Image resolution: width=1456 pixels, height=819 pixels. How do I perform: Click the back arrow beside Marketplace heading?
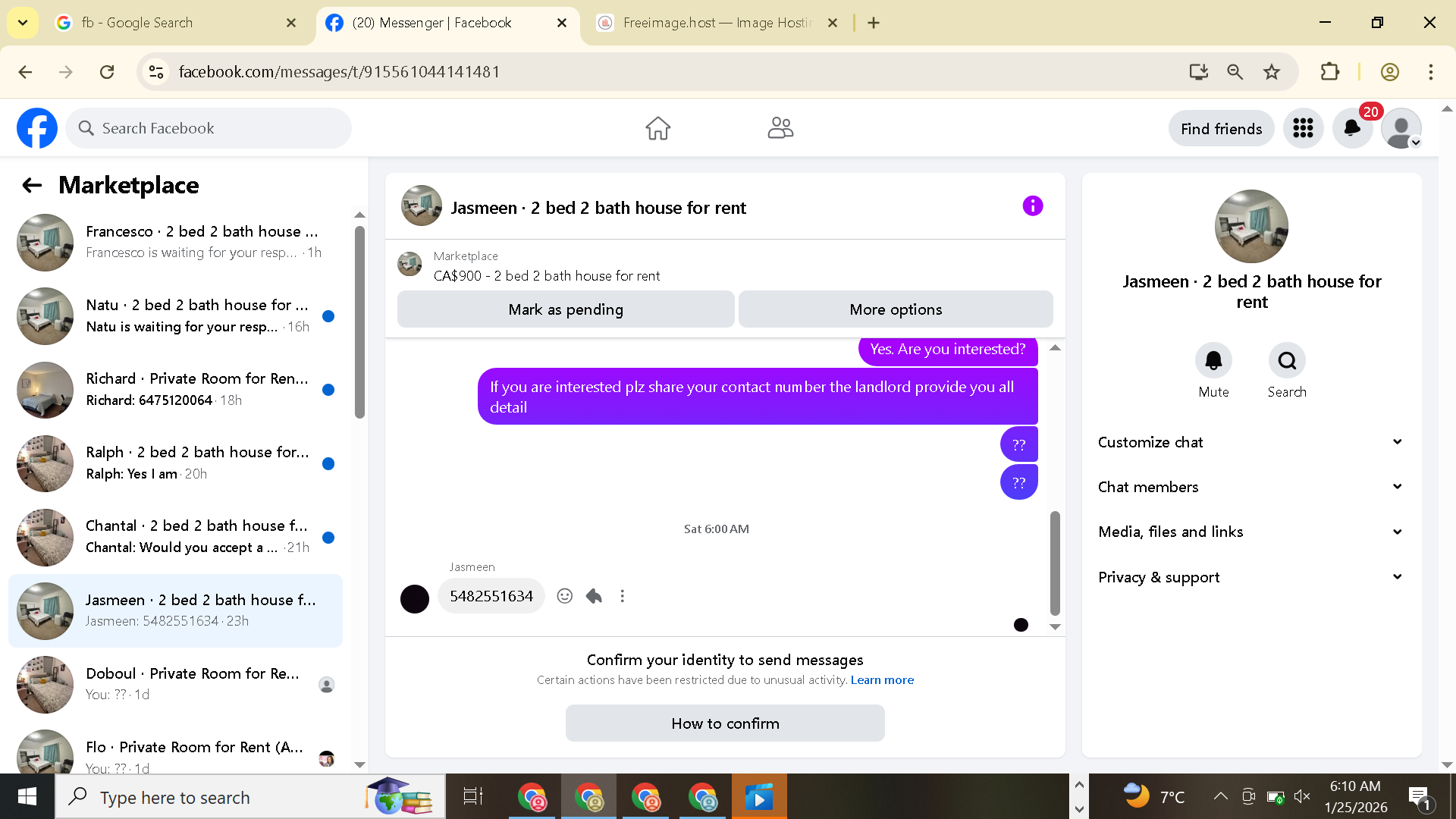pos(32,185)
